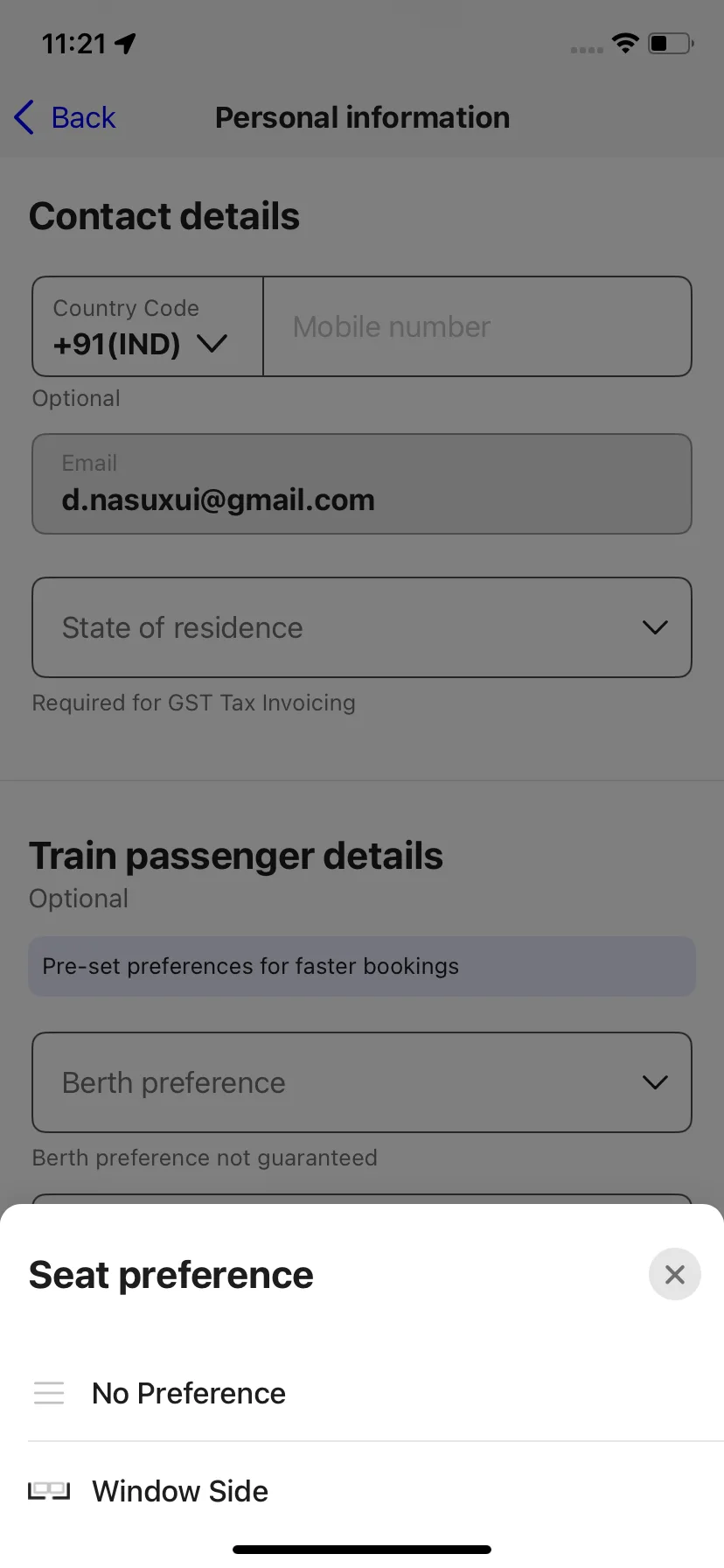Tap the Email field with d.nasuxui@gmail.com
The height and width of the screenshot is (1568, 724).
(x=362, y=484)
